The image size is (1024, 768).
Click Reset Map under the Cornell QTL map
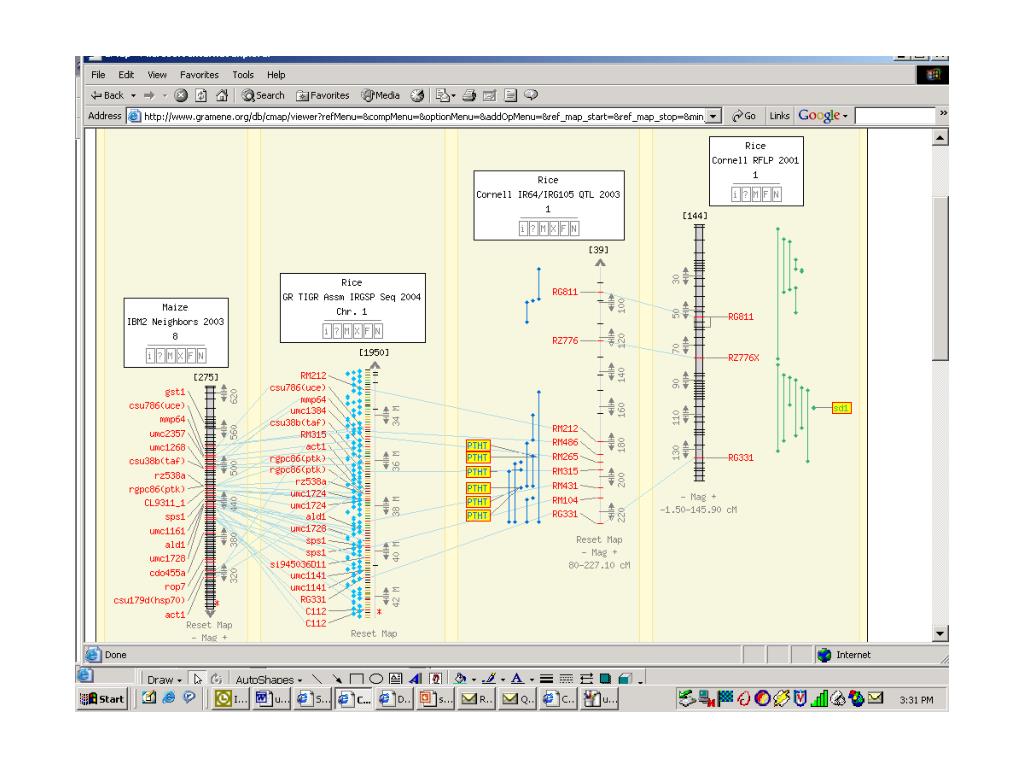pos(599,539)
